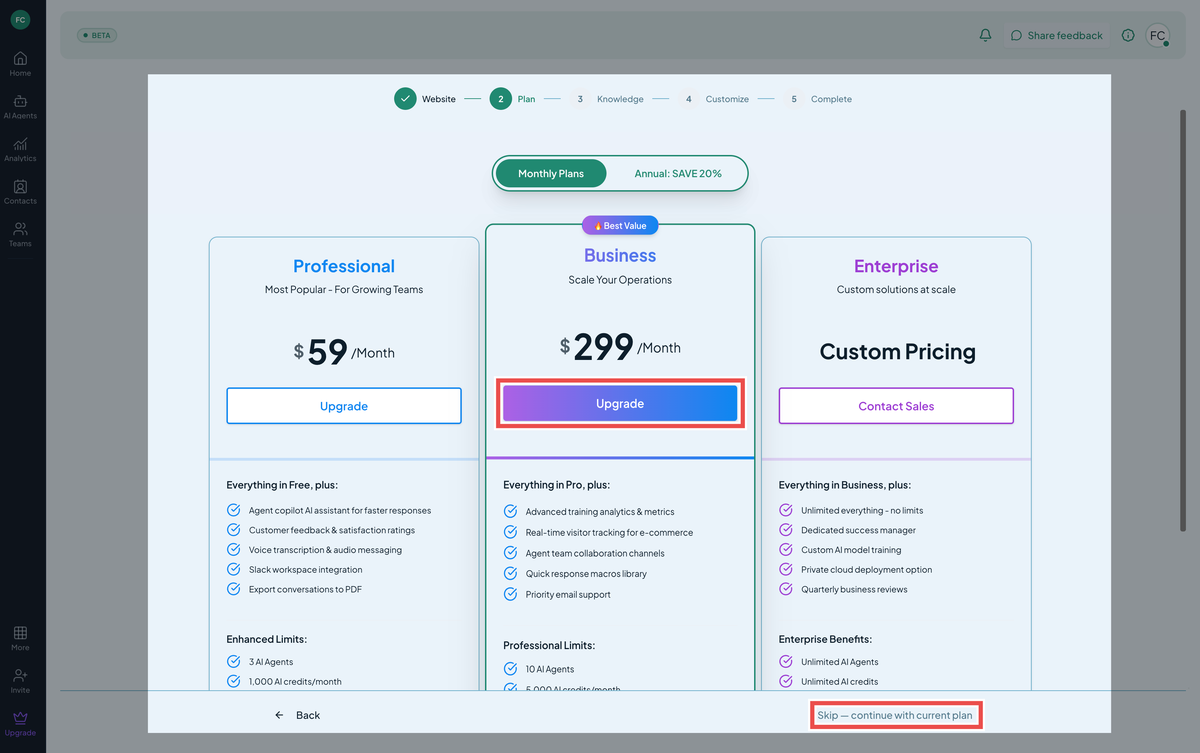Image resolution: width=1200 pixels, height=753 pixels.
Task: Click Skip — continue with current plan
Action: 894,715
